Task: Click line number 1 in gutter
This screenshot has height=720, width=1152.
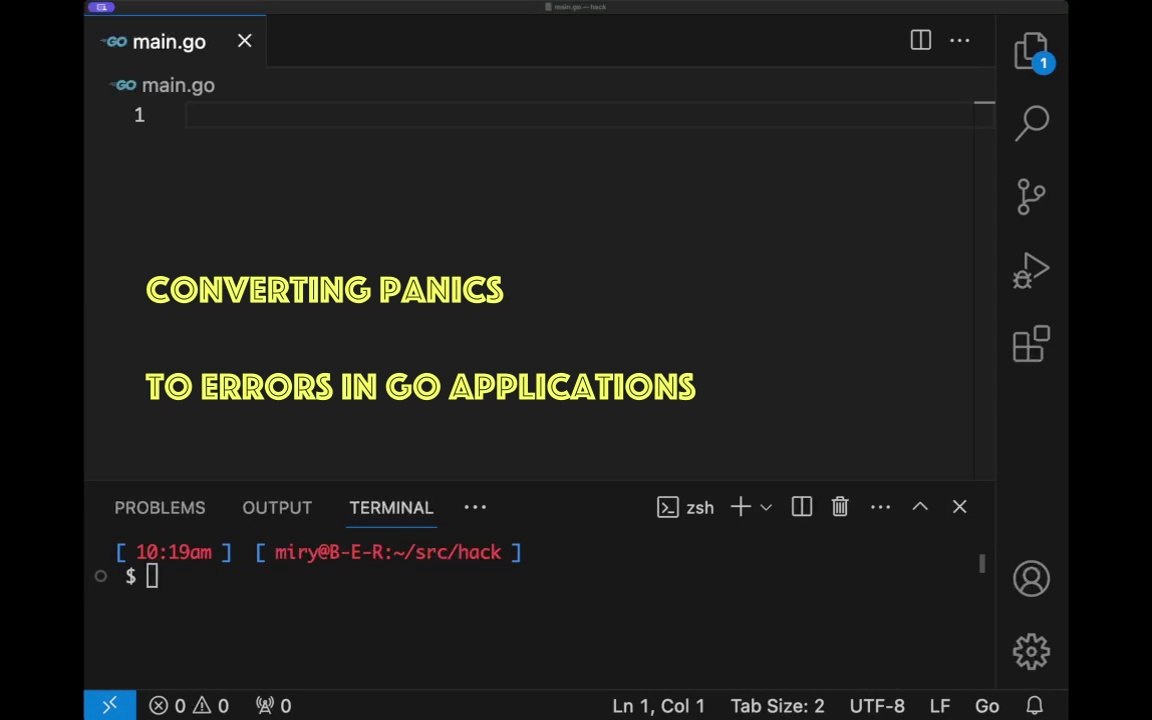Action: coord(139,115)
